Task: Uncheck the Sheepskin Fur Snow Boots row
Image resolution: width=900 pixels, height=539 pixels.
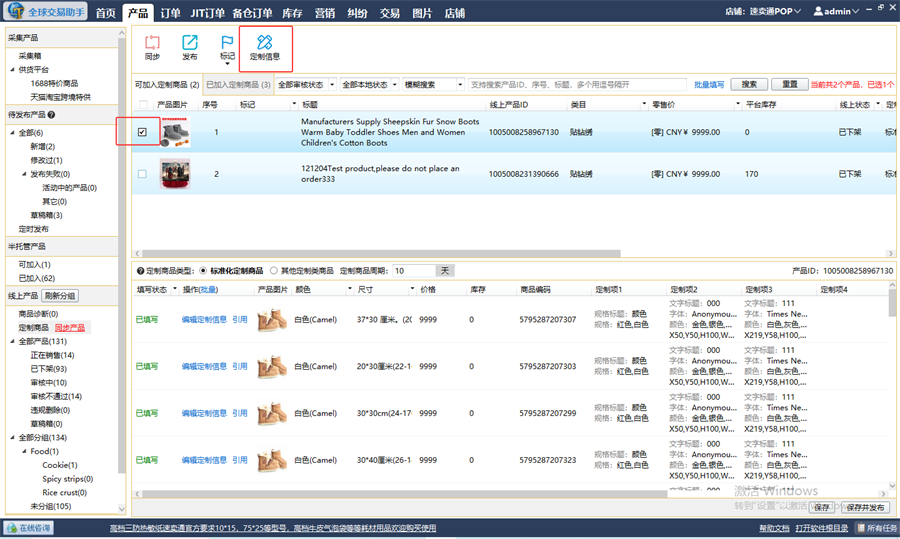Action: tap(142, 132)
